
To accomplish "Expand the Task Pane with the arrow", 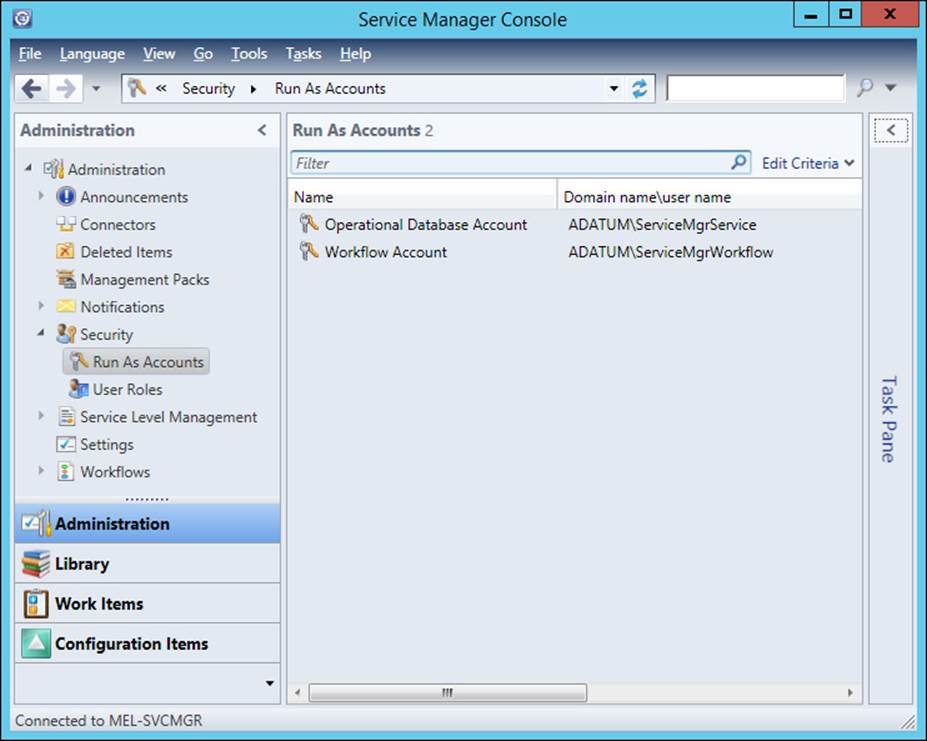I will (x=891, y=130).
